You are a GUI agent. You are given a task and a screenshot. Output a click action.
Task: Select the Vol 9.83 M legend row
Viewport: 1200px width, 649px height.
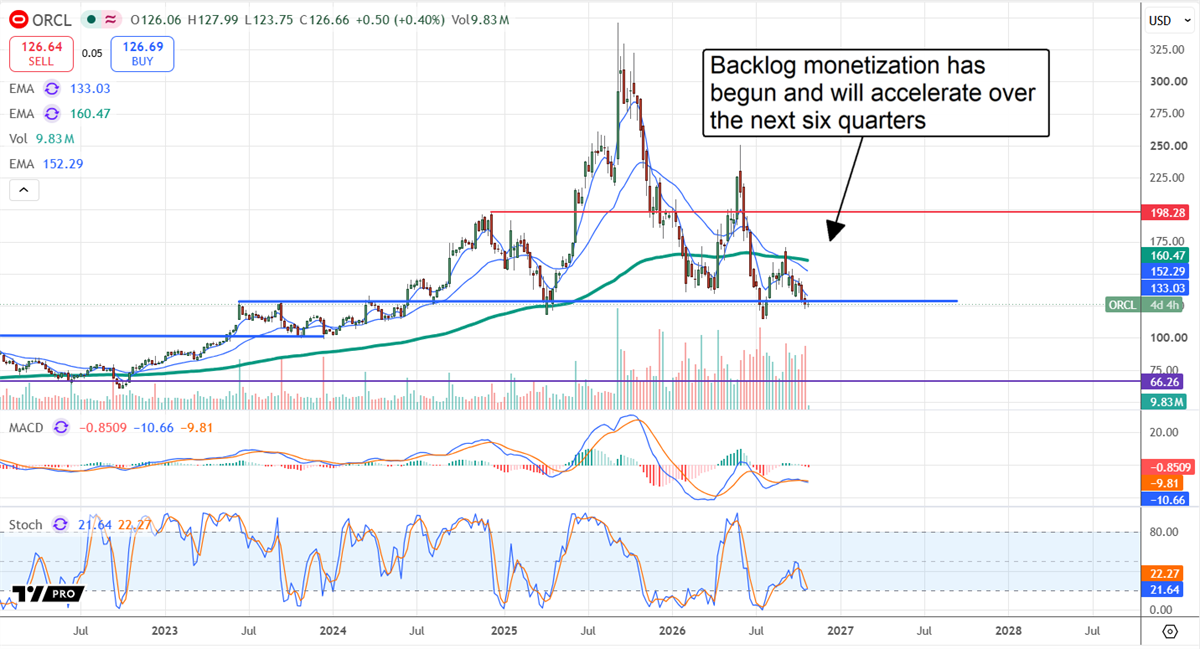pyautogui.click(x=42, y=139)
